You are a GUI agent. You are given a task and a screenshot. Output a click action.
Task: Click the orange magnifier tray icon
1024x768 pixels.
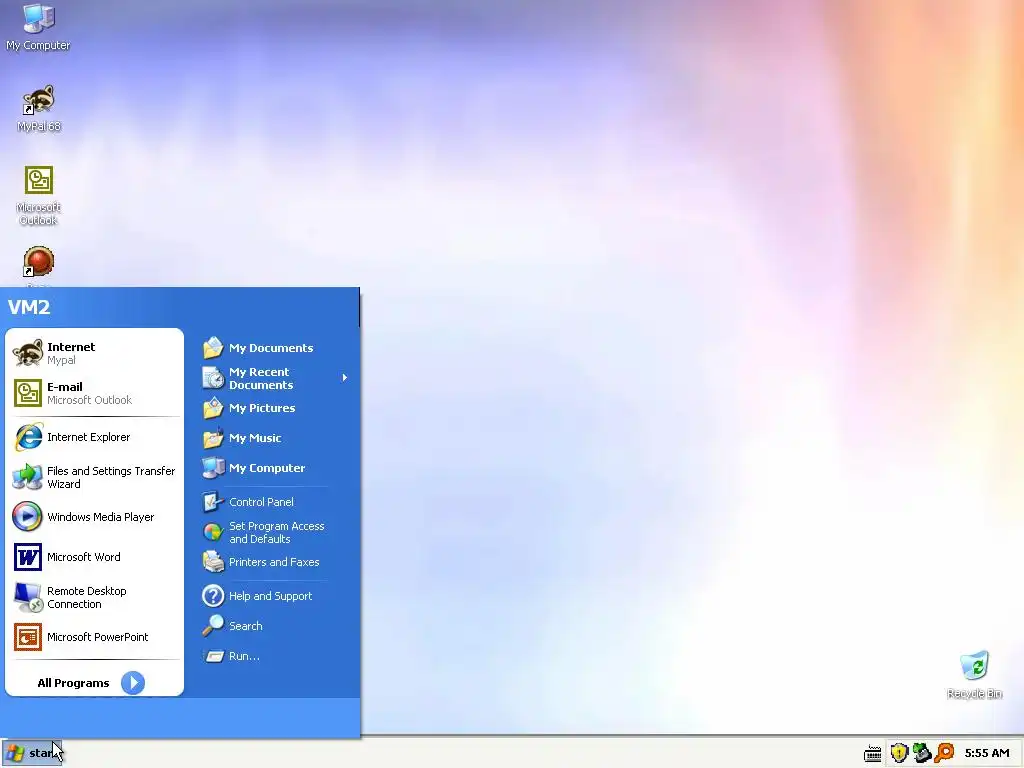coord(944,753)
